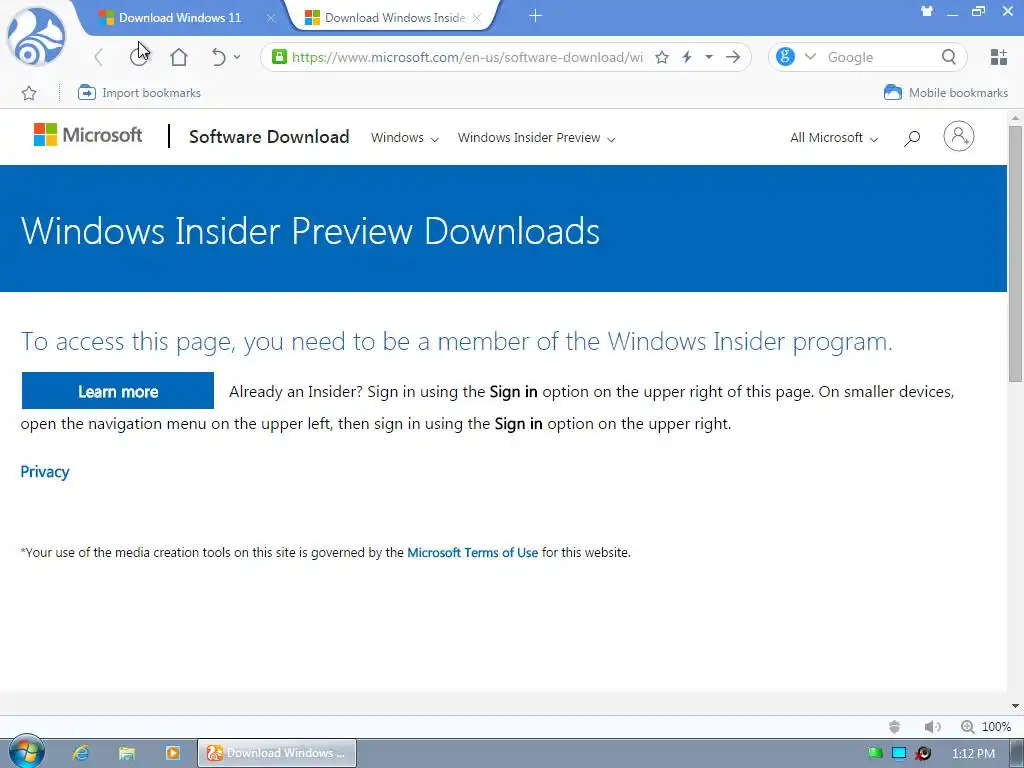Click the search magnifier in search box
The height and width of the screenshot is (768, 1024).
pos(949,57)
